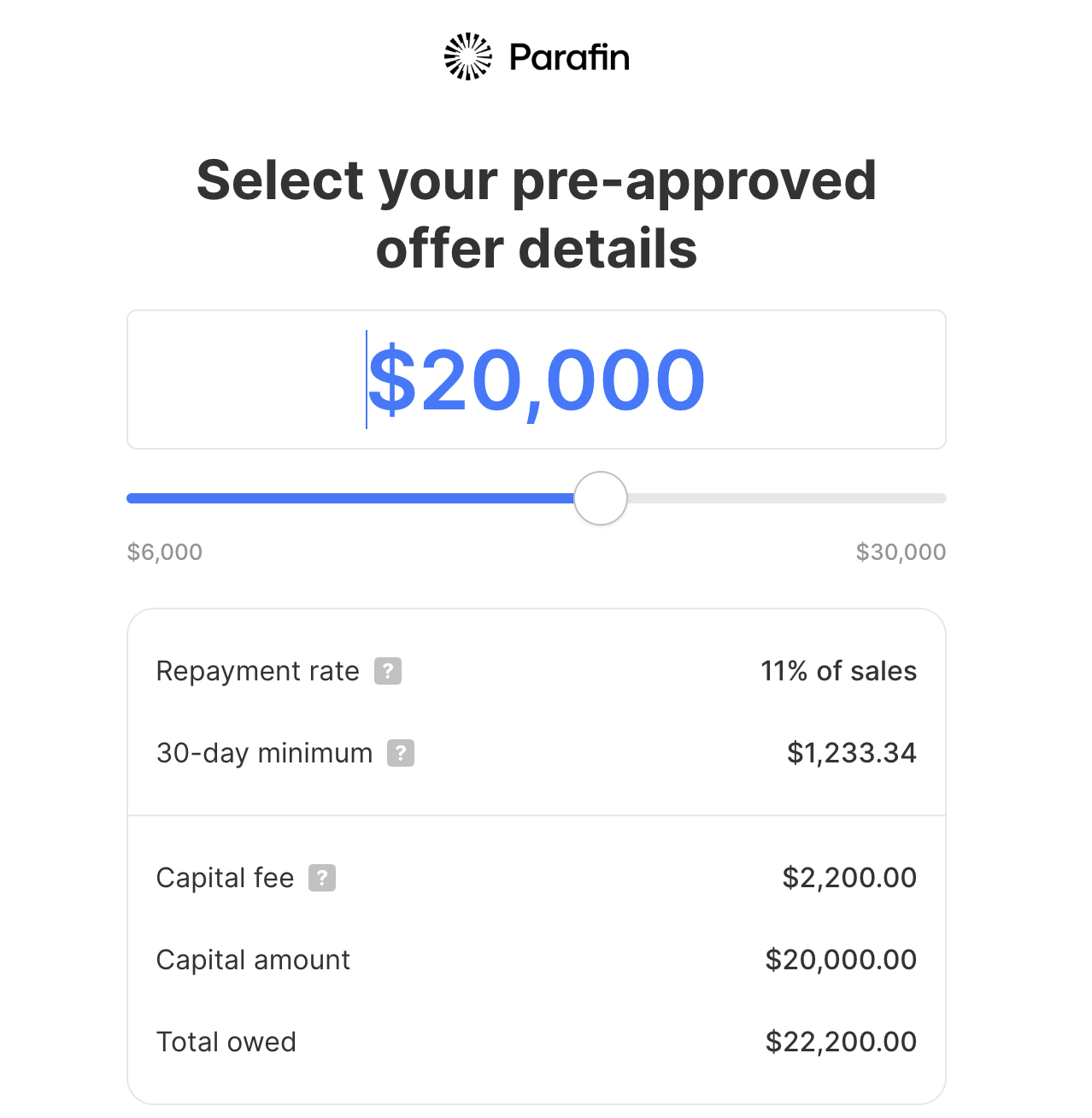Click into the $20,000 amount input field

tap(537, 380)
